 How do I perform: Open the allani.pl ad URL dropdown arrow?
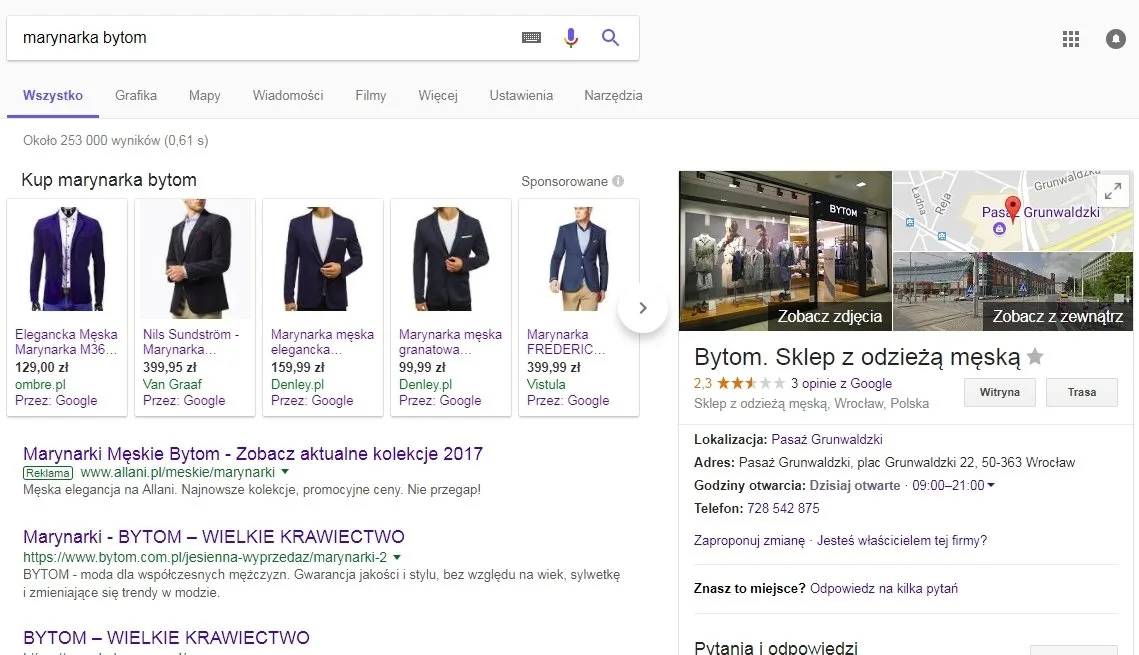point(285,472)
